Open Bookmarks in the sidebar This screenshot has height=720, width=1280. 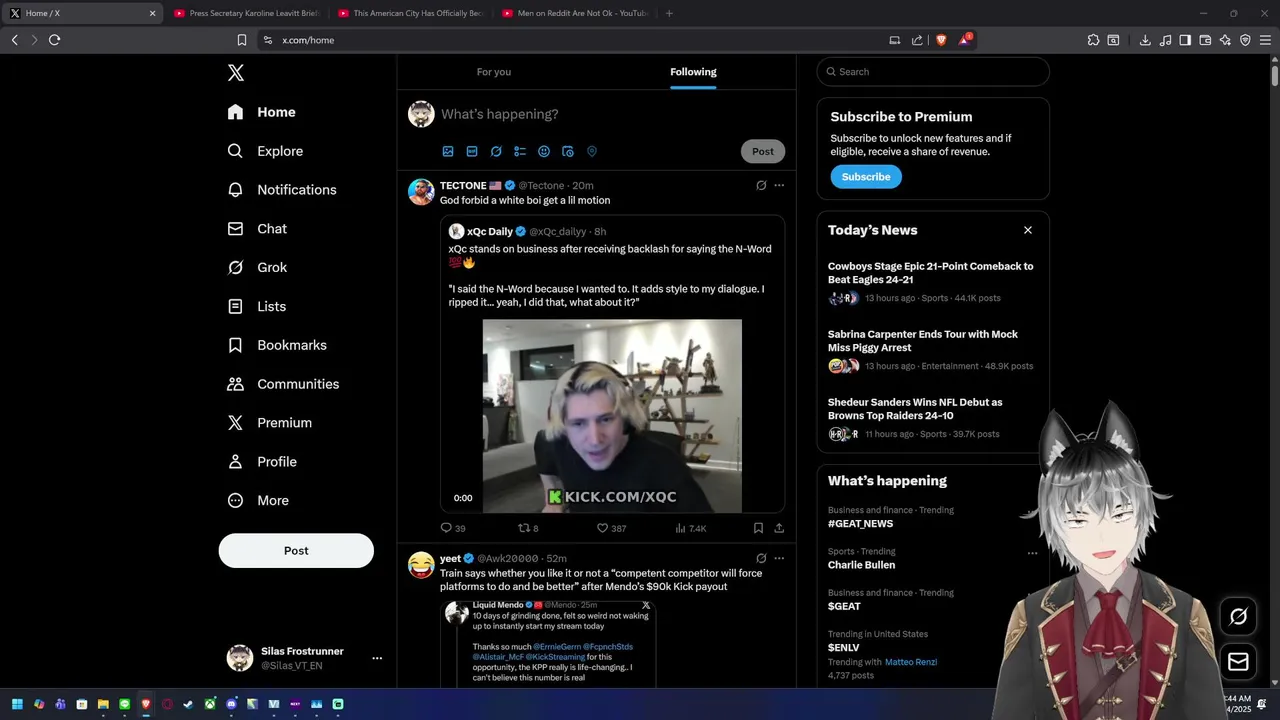point(277,345)
